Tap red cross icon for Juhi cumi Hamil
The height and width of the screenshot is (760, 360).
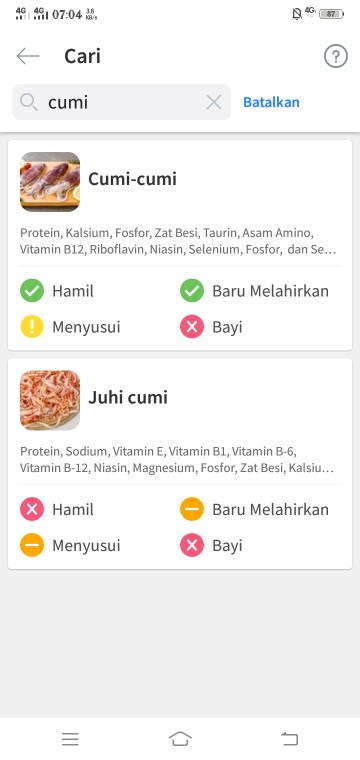pyautogui.click(x=32, y=509)
